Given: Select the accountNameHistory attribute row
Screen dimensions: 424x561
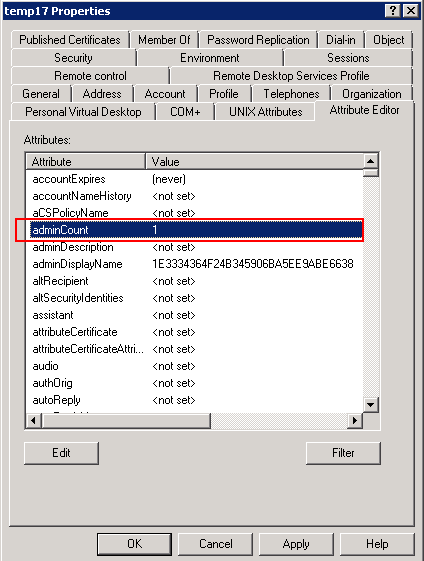Looking at the screenshot, I should pyautogui.click(x=195, y=196).
